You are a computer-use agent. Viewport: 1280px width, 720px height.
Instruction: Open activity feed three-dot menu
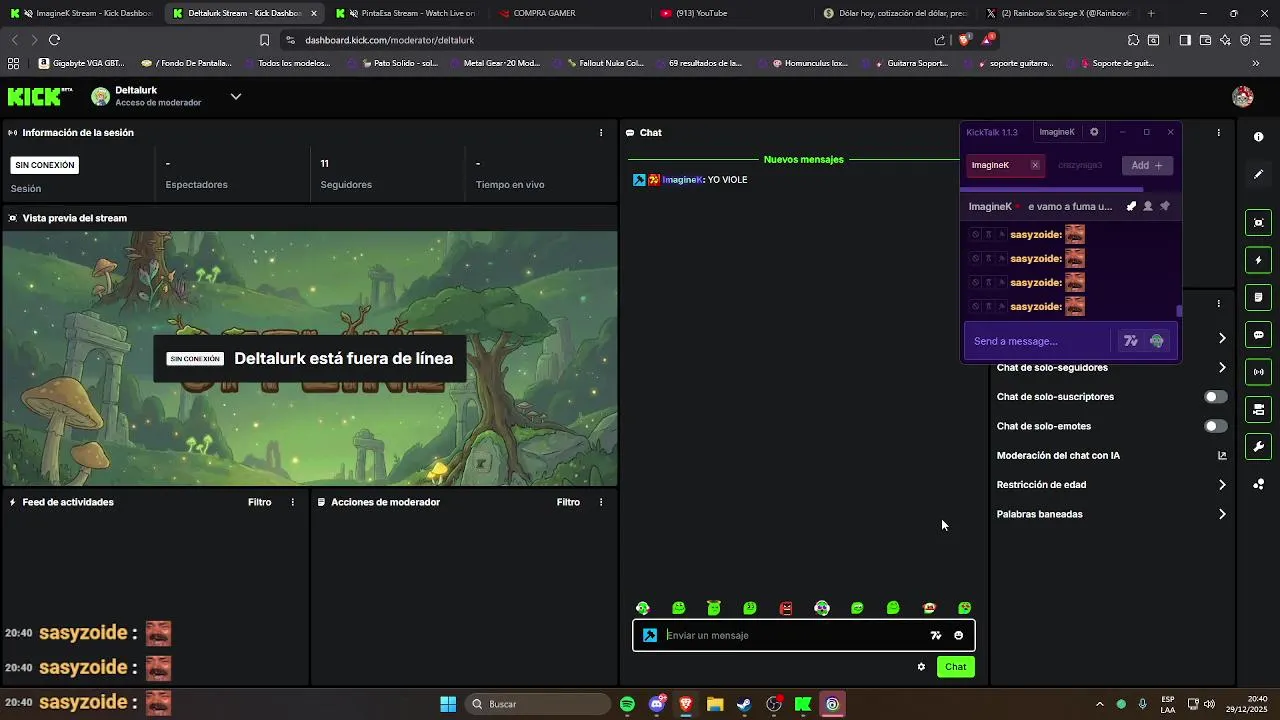tap(293, 502)
